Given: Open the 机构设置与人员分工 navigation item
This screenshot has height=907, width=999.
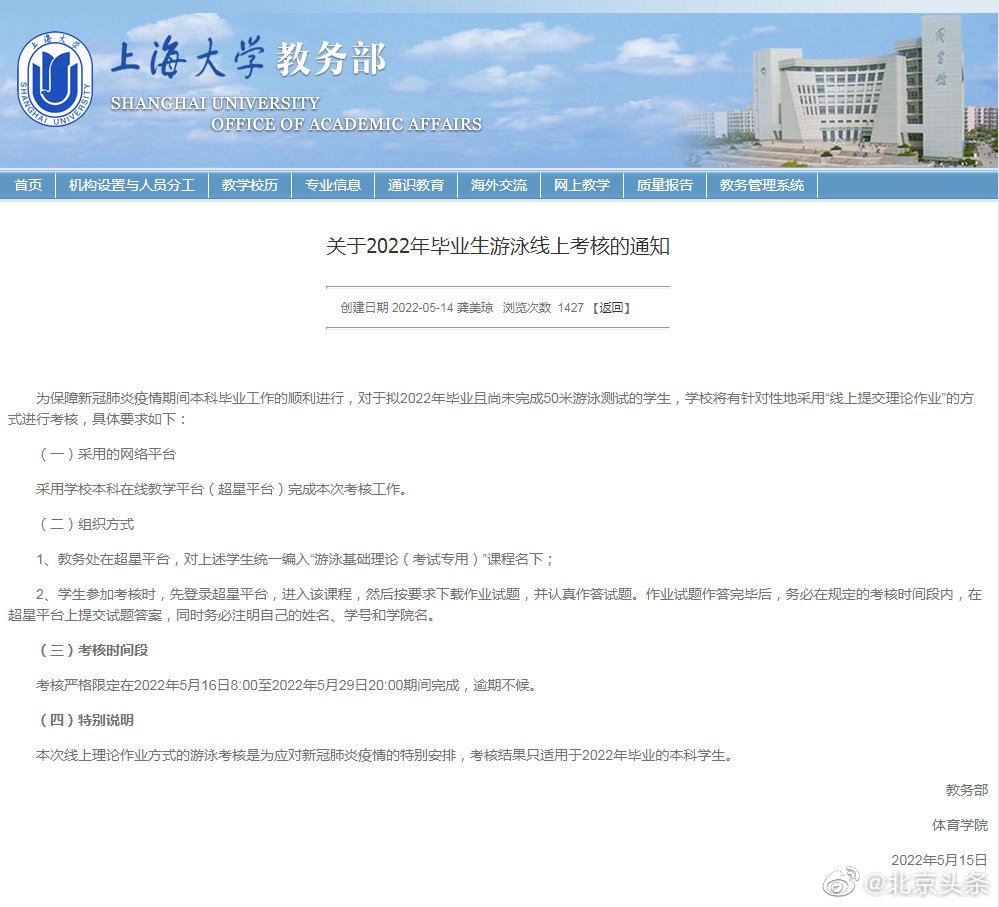Looking at the screenshot, I should (x=134, y=185).
